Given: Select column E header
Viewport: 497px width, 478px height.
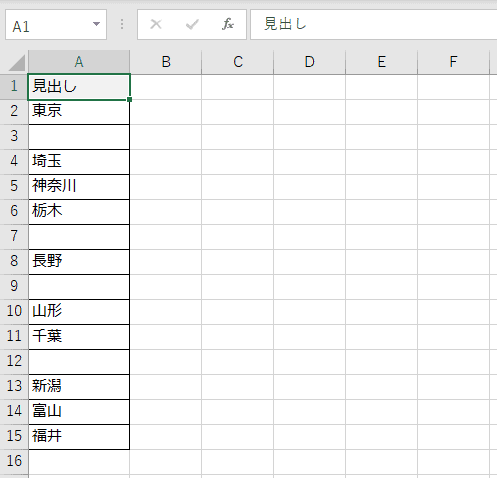Looking at the screenshot, I should click(x=382, y=62).
